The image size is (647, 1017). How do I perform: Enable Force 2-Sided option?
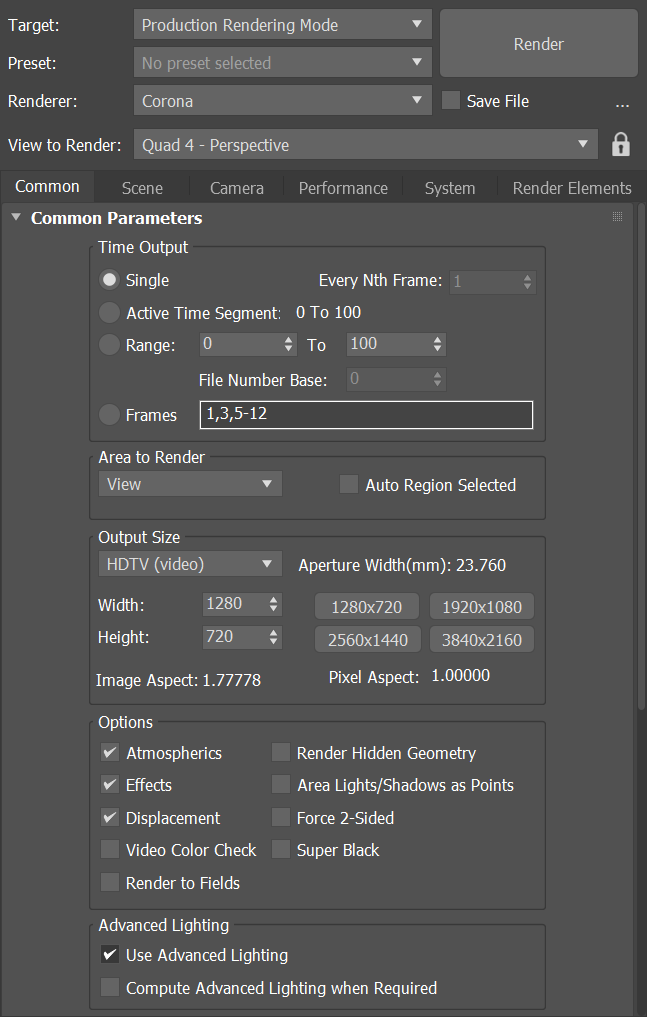[281, 818]
